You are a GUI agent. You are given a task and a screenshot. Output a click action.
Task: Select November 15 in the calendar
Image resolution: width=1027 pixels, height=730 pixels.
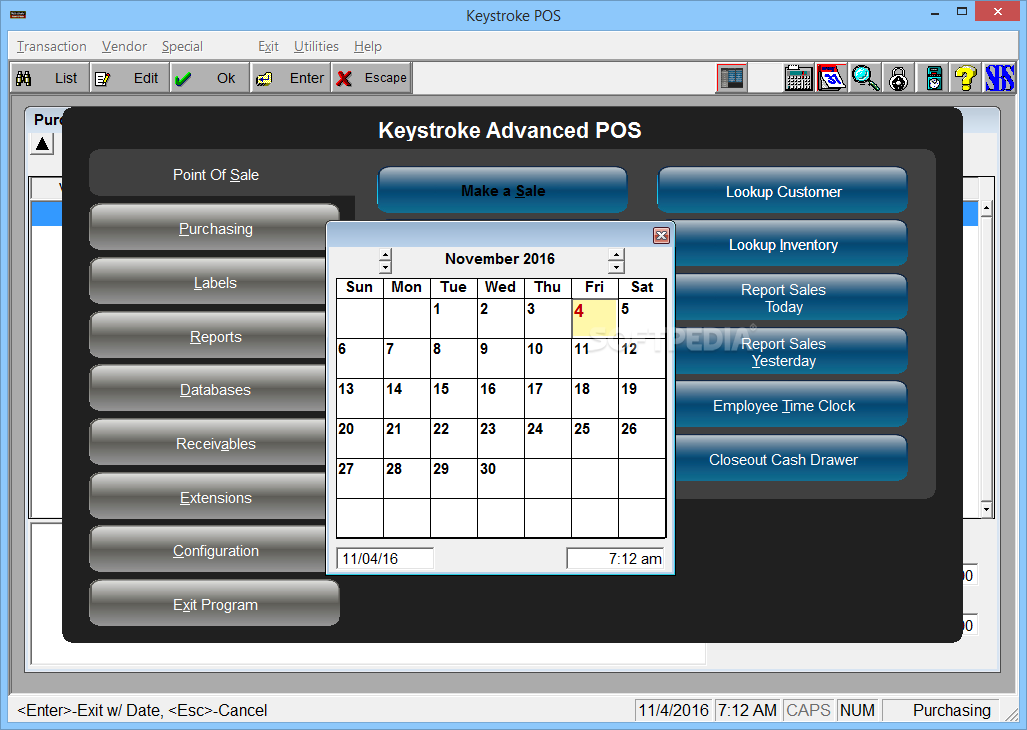pos(453,398)
